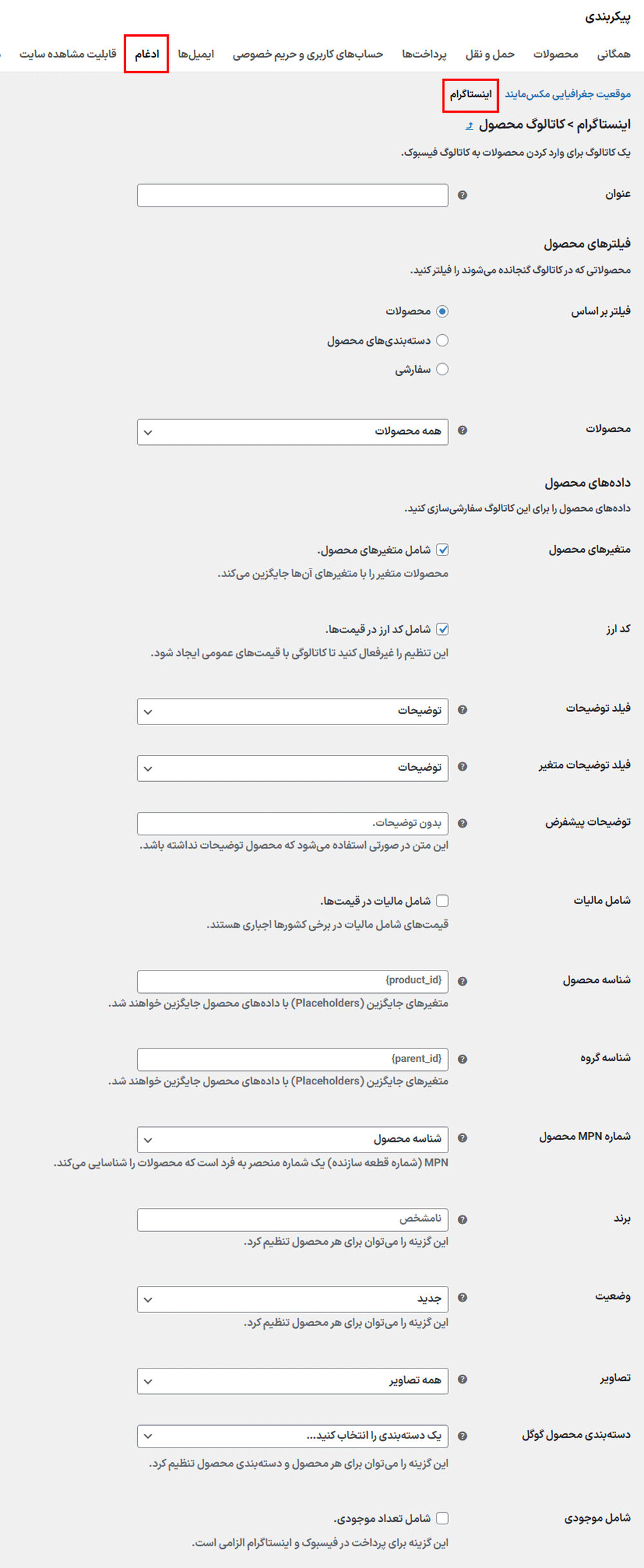The image size is (644, 1568).
Task: Select the سفارشی filter radio button
Action: (442, 369)
